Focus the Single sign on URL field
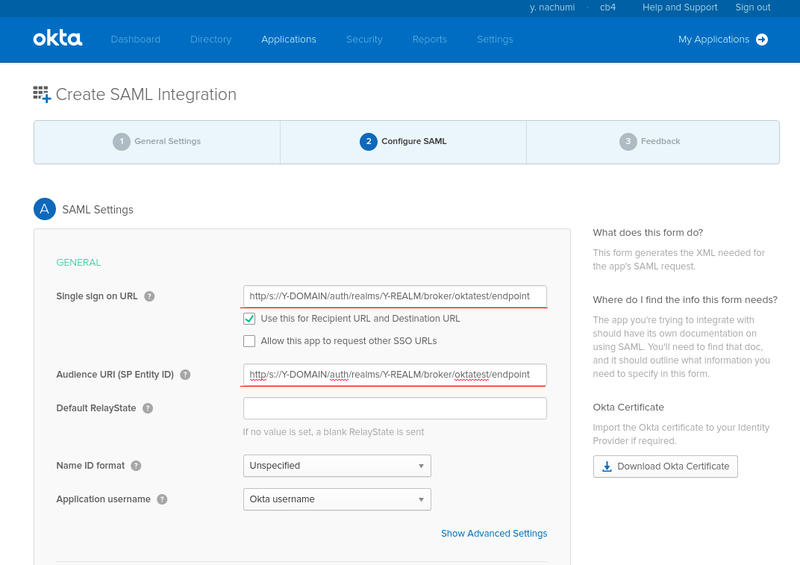800x565 pixels. point(395,296)
